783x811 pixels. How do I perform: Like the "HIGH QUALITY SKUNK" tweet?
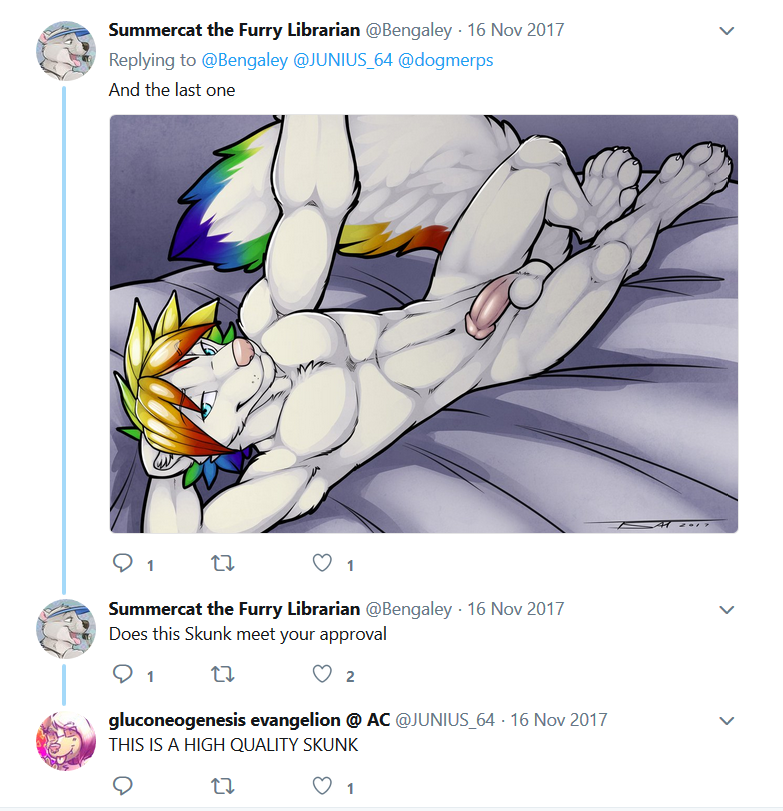[322, 786]
